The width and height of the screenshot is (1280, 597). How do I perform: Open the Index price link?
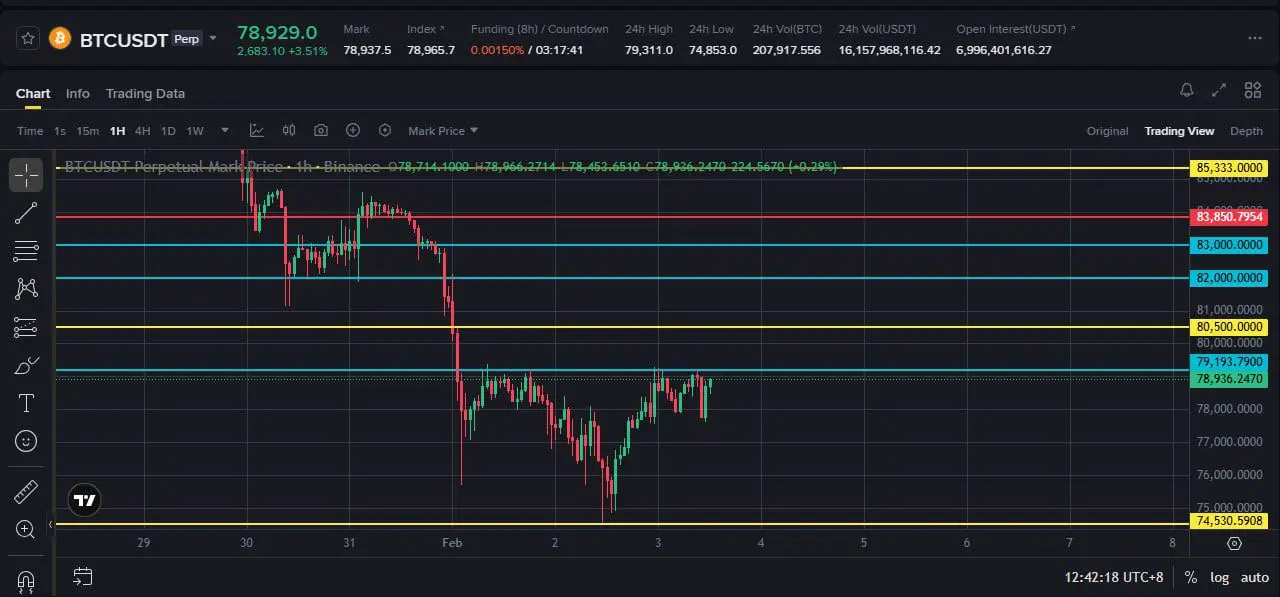click(426, 29)
